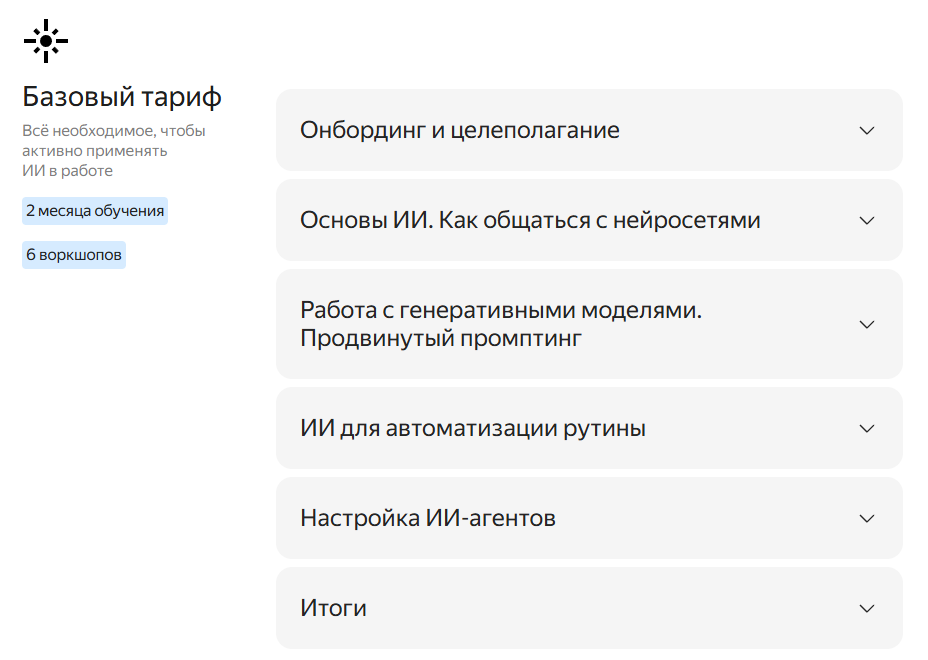The image size is (928, 660).
Task: Select Основы ИИ. Как общаться с нейросетями
Action: [x=530, y=220]
